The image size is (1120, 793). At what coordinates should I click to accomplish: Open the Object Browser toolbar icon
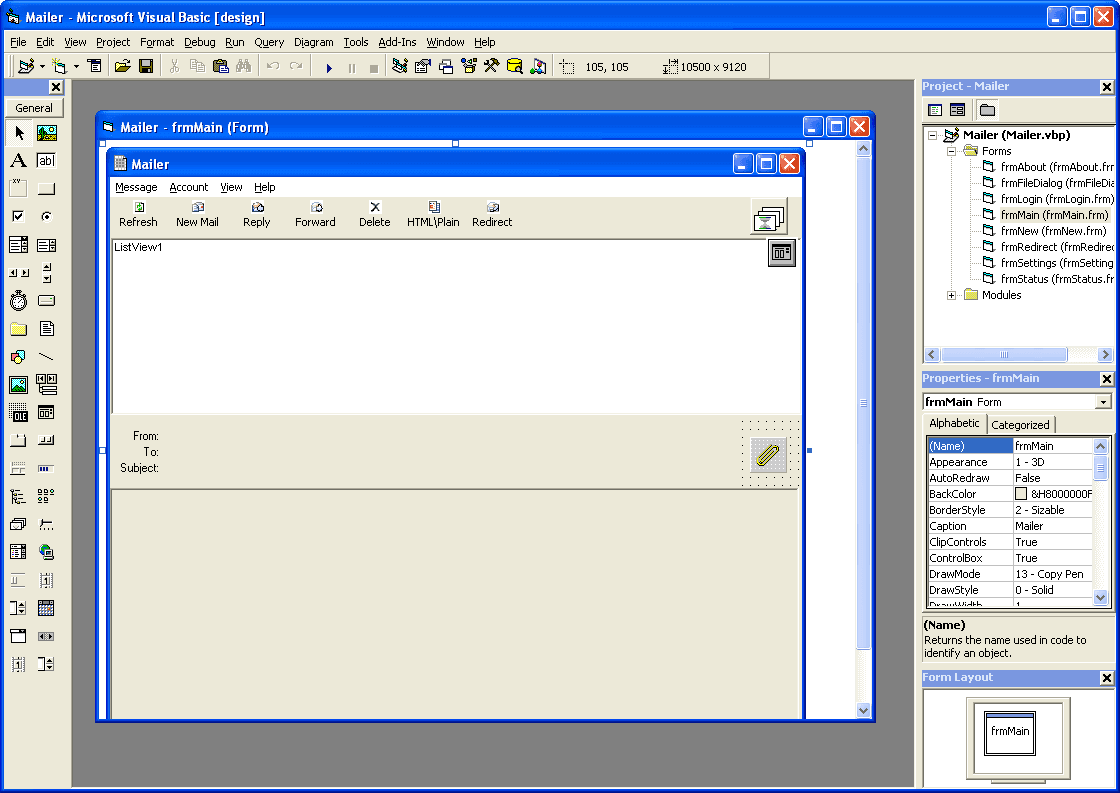pos(469,66)
